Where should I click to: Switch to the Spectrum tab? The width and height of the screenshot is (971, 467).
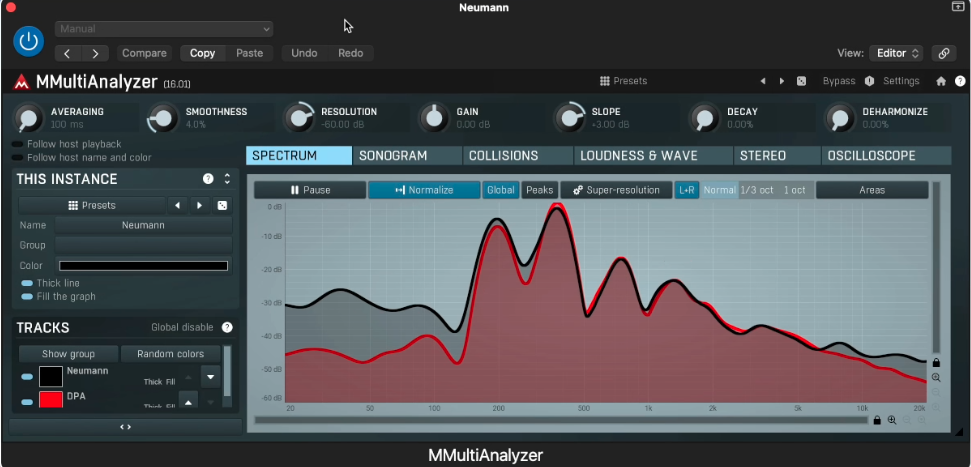[x=299, y=155]
